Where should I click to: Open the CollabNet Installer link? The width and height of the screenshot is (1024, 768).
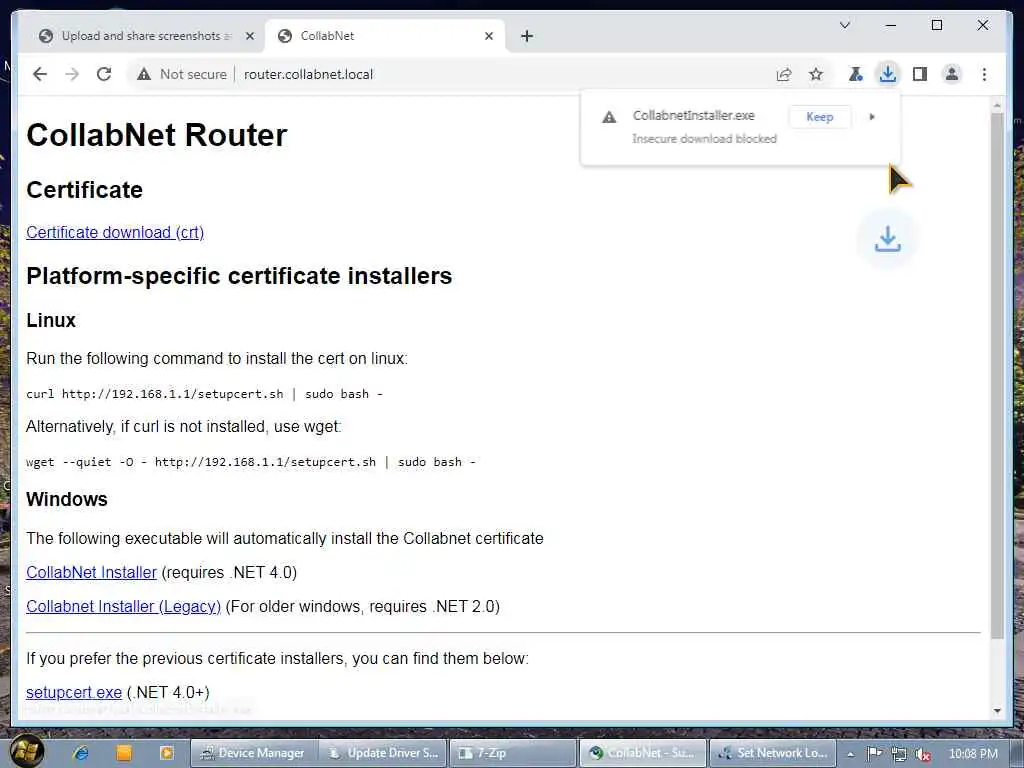tap(91, 572)
